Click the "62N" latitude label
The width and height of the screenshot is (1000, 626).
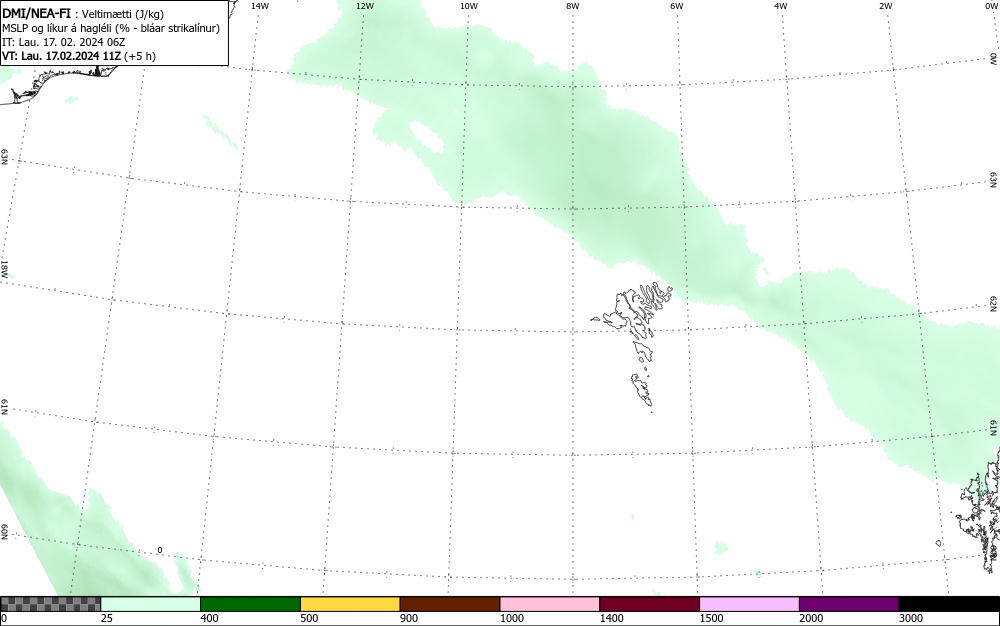pos(994,303)
